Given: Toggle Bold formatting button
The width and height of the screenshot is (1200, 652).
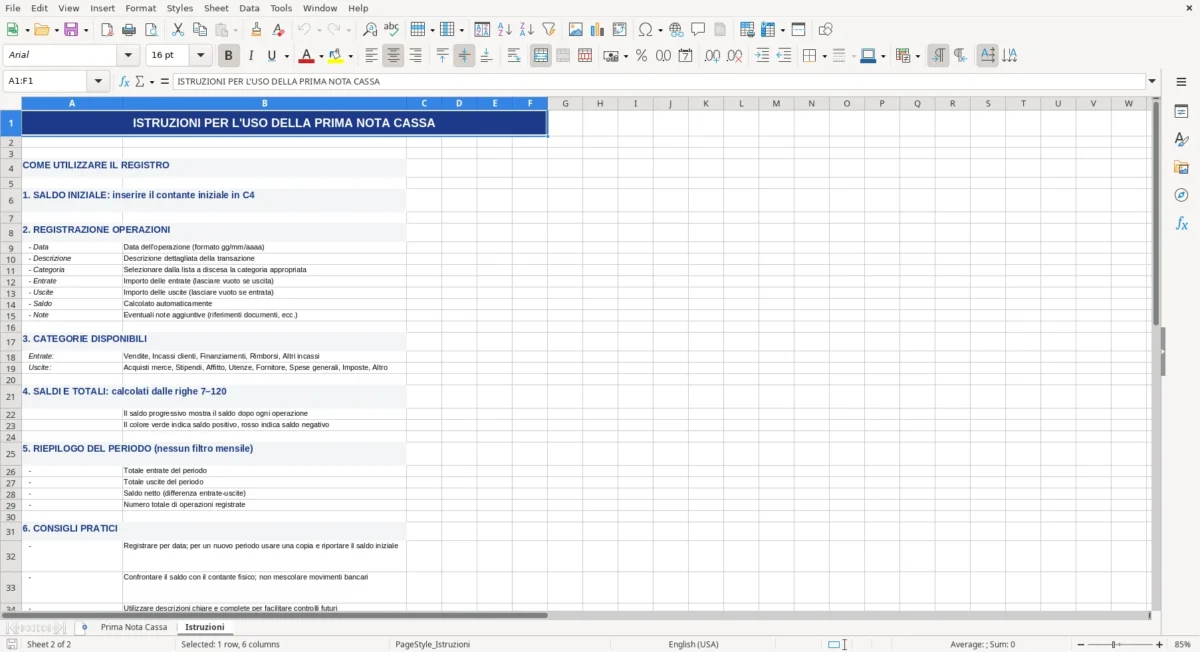Looking at the screenshot, I should (x=229, y=56).
